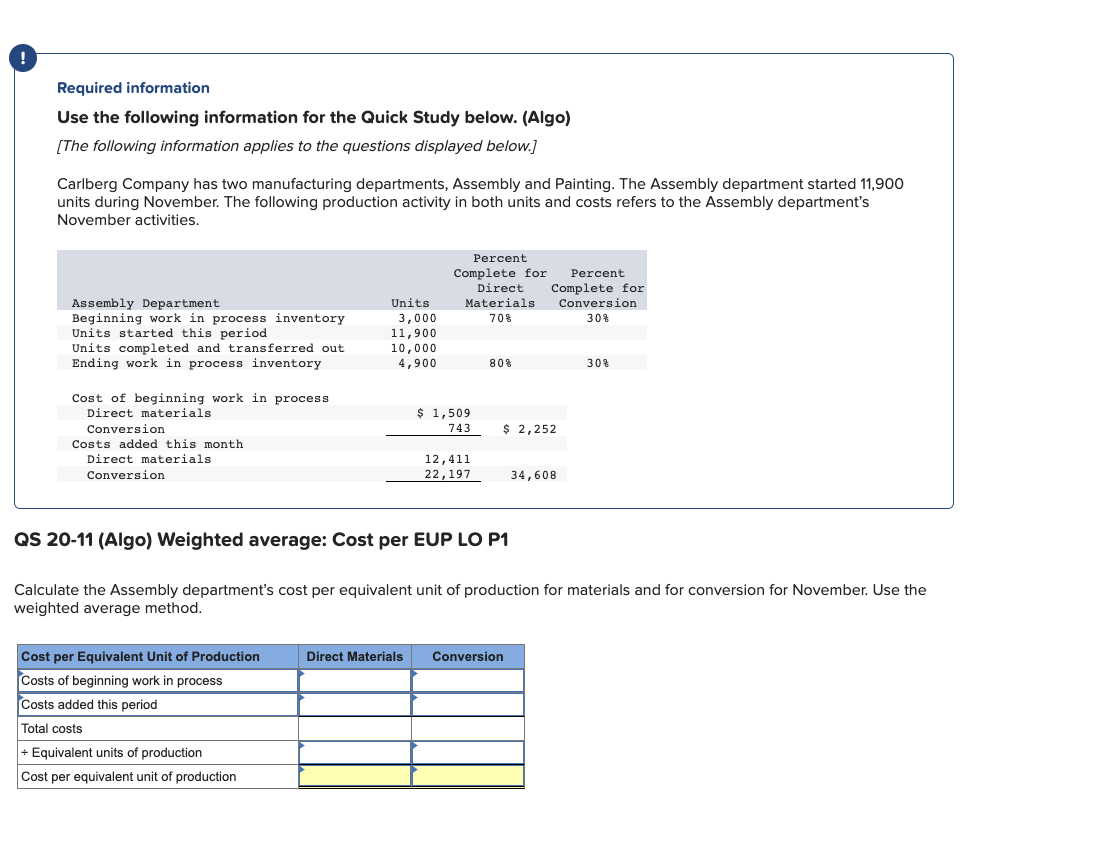
Task: Select Conversion cell for costs added this period
Action: [x=468, y=705]
